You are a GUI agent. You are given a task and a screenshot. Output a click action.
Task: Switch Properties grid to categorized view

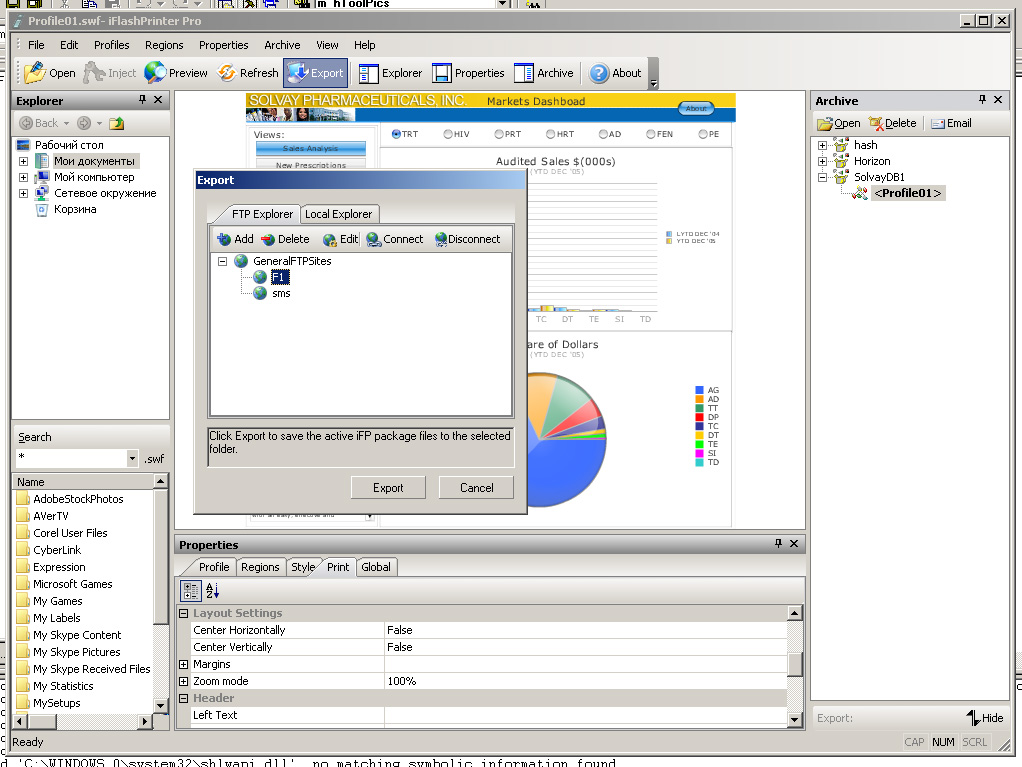(191, 591)
